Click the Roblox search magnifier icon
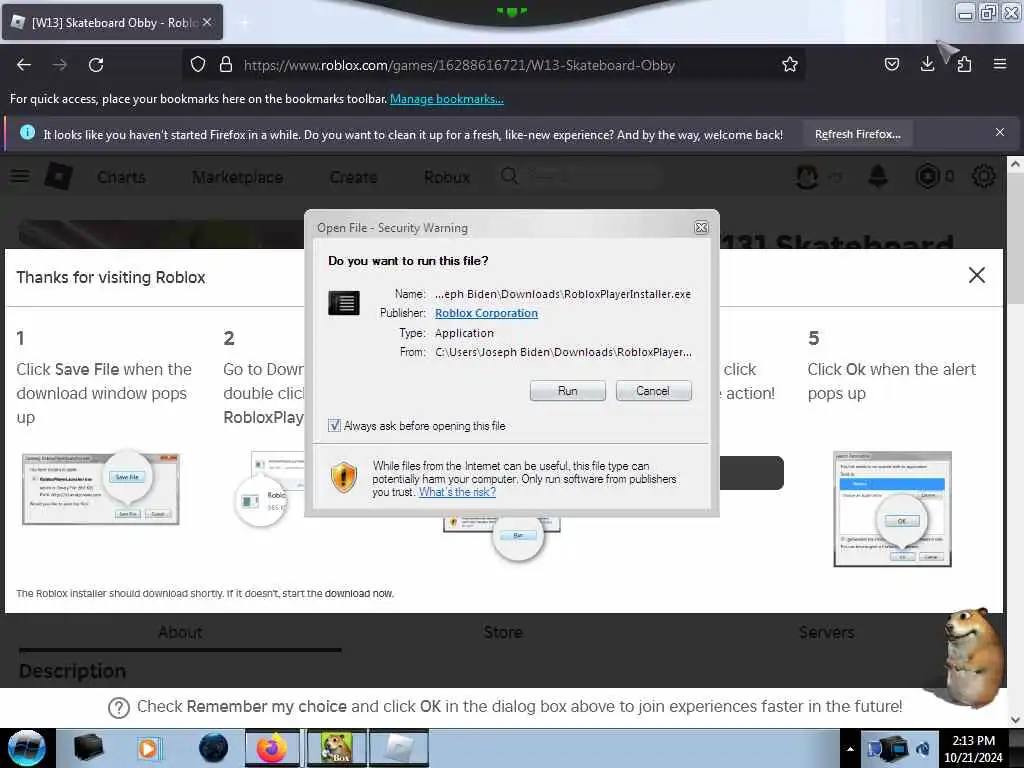Screen dimensions: 1024x768 [509, 176]
